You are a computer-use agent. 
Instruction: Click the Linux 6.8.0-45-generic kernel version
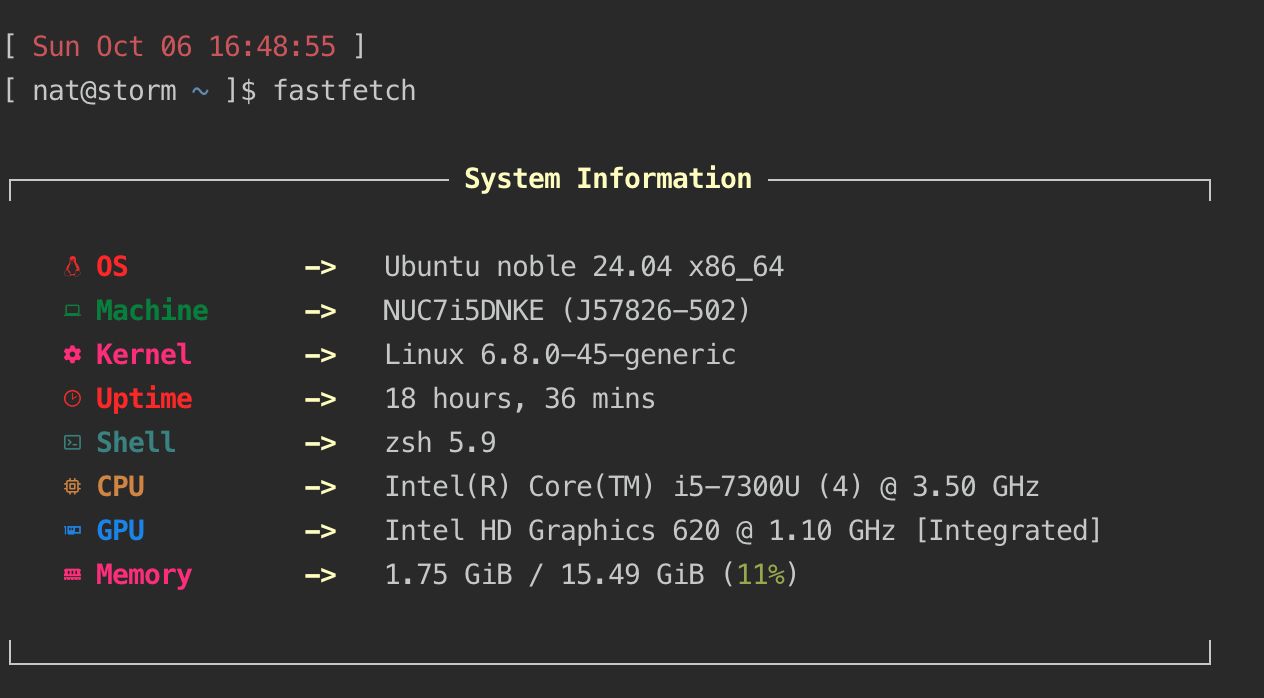[x=560, y=355]
